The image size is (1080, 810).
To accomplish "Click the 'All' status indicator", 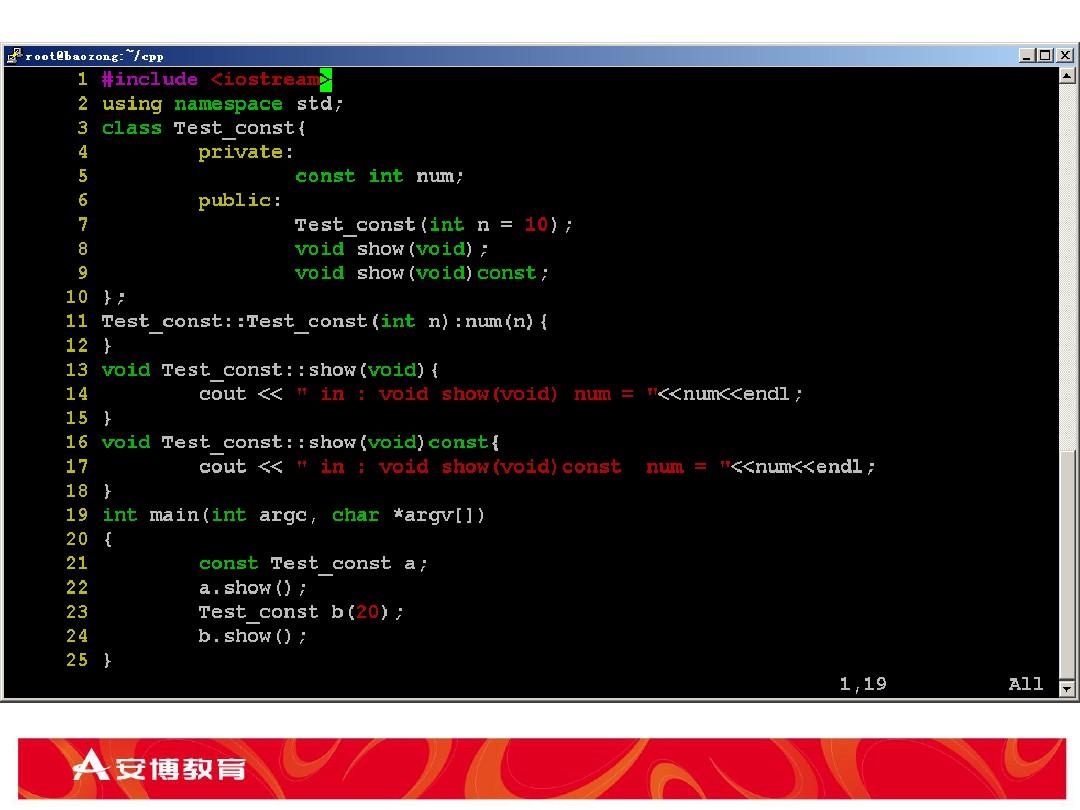I will pyautogui.click(x=1026, y=684).
